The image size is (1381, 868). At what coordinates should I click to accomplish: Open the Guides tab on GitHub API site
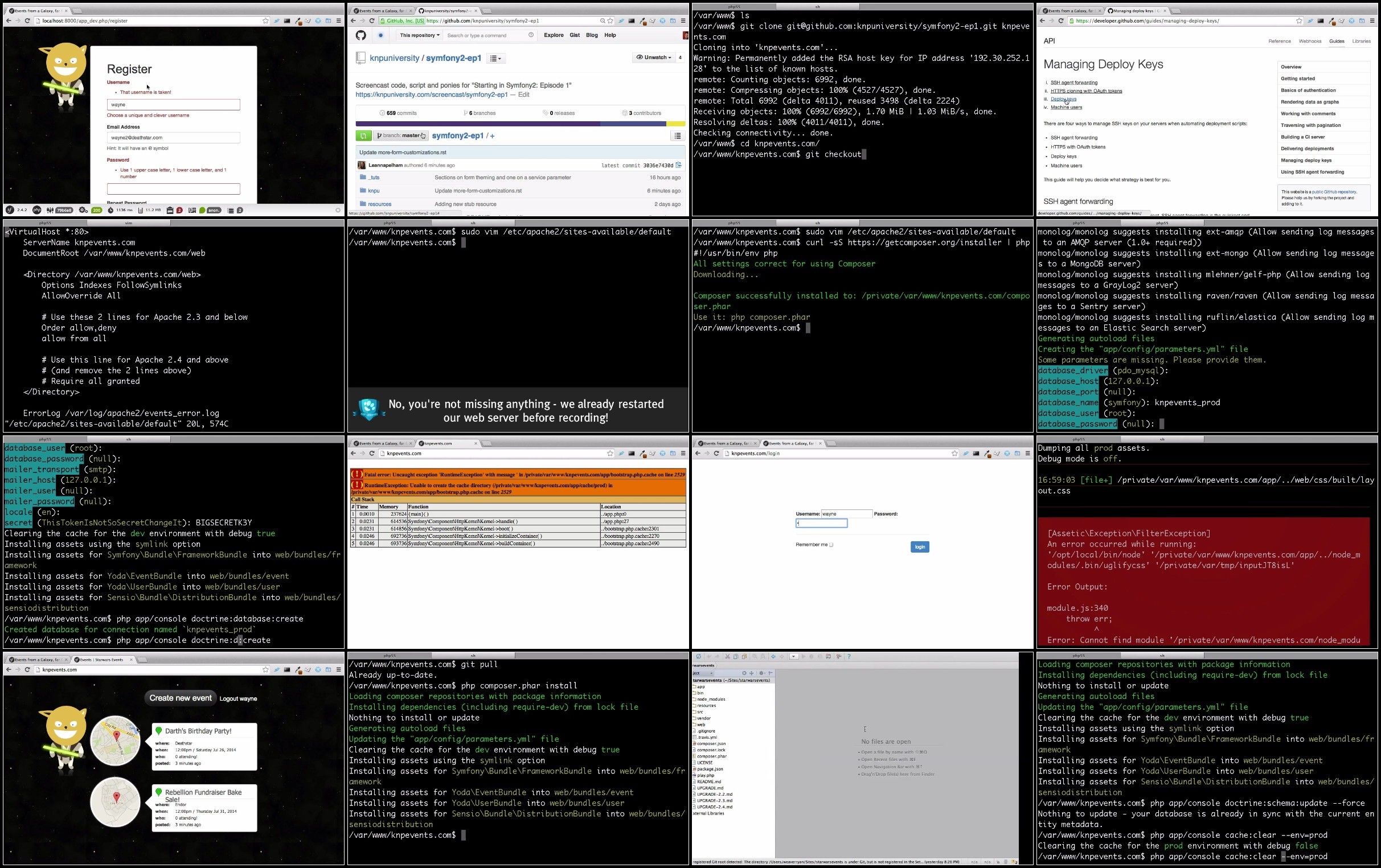(x=1337, y=42)
